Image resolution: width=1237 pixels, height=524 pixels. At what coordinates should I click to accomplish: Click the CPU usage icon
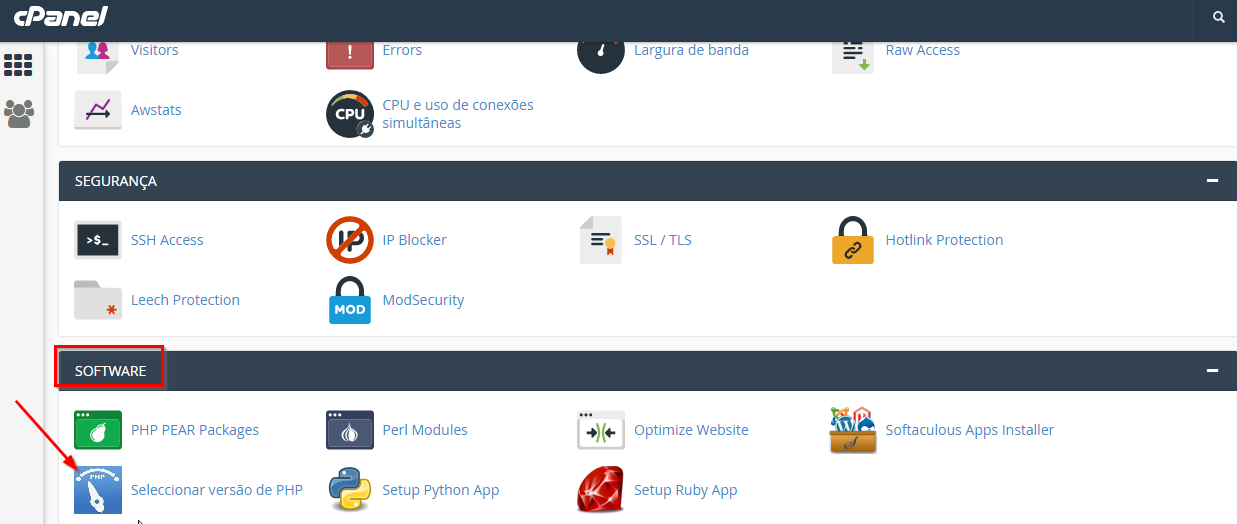coord(350,114)
